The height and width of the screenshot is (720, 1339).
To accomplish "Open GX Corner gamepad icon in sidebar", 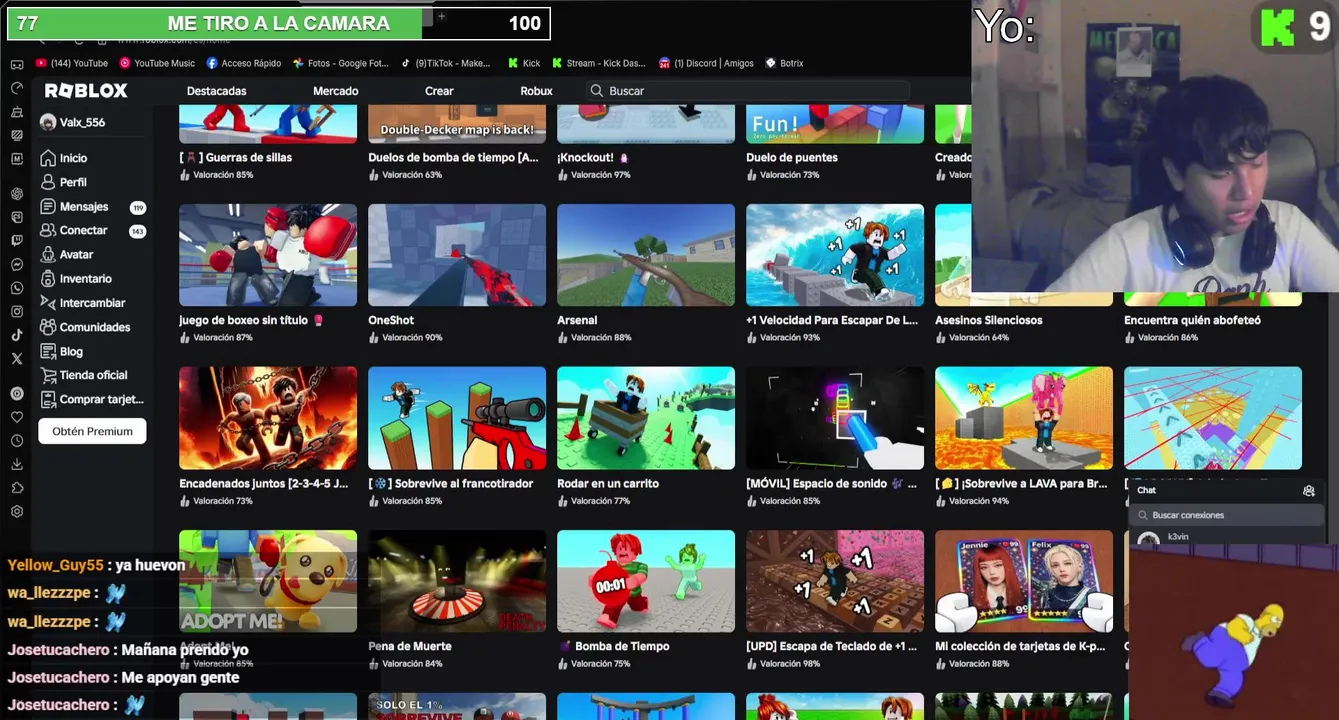I will coord(17,64).
